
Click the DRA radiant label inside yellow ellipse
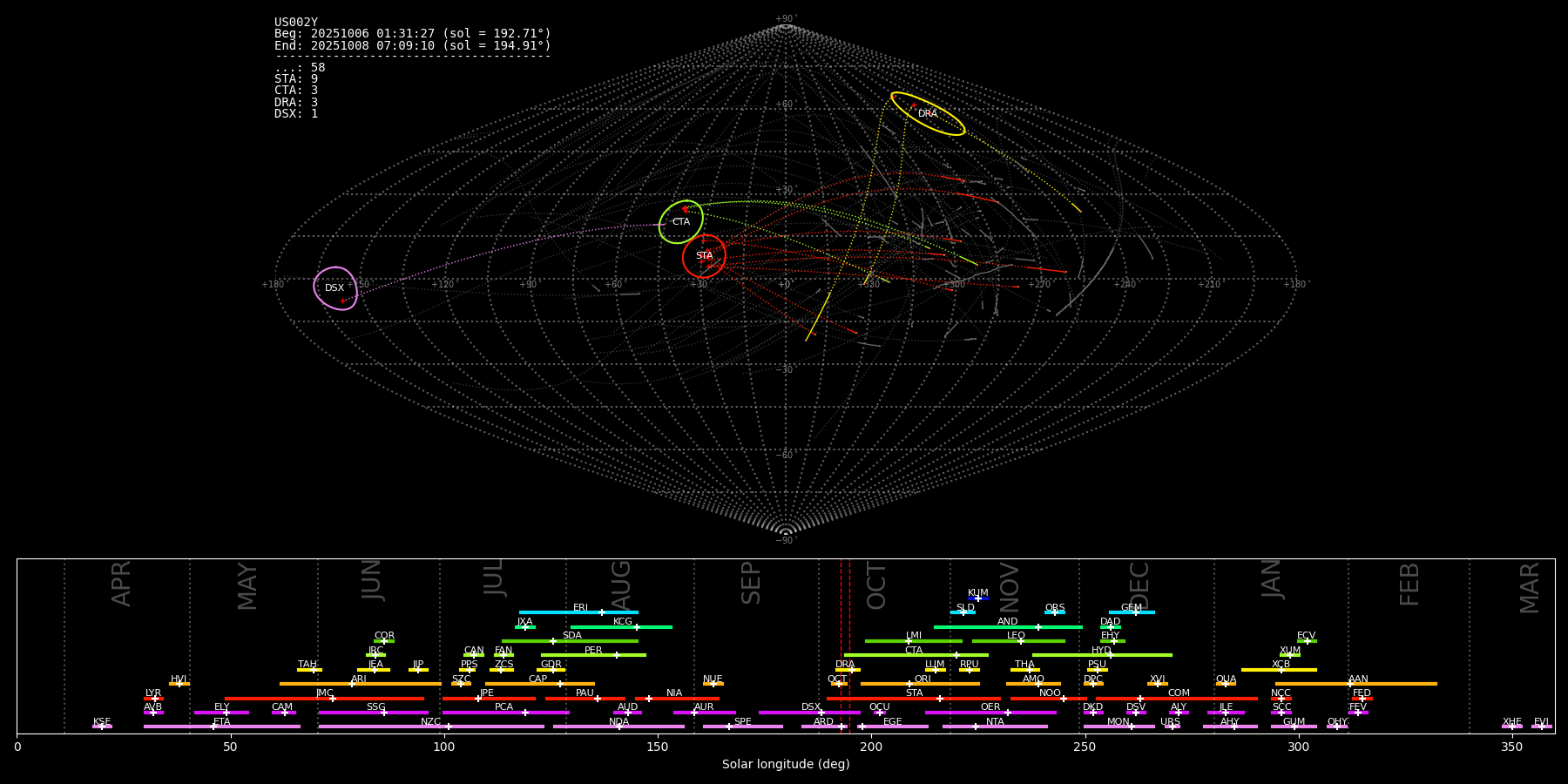click(928, 114)
